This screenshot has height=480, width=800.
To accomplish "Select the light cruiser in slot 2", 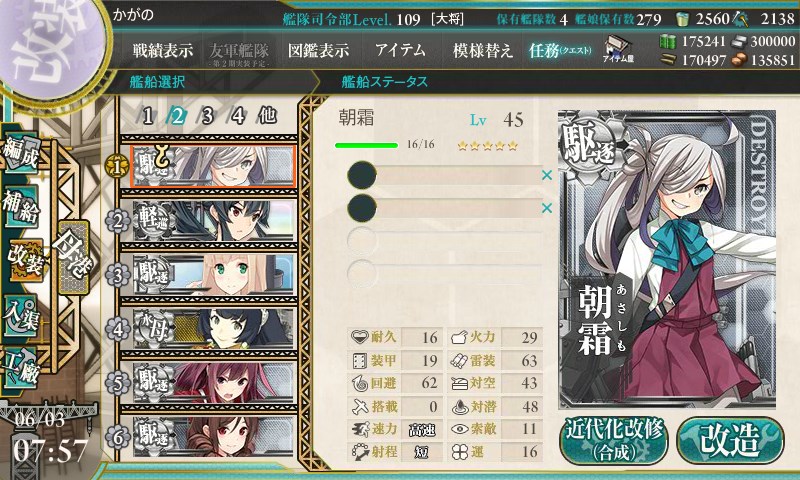I will (214, 221).
